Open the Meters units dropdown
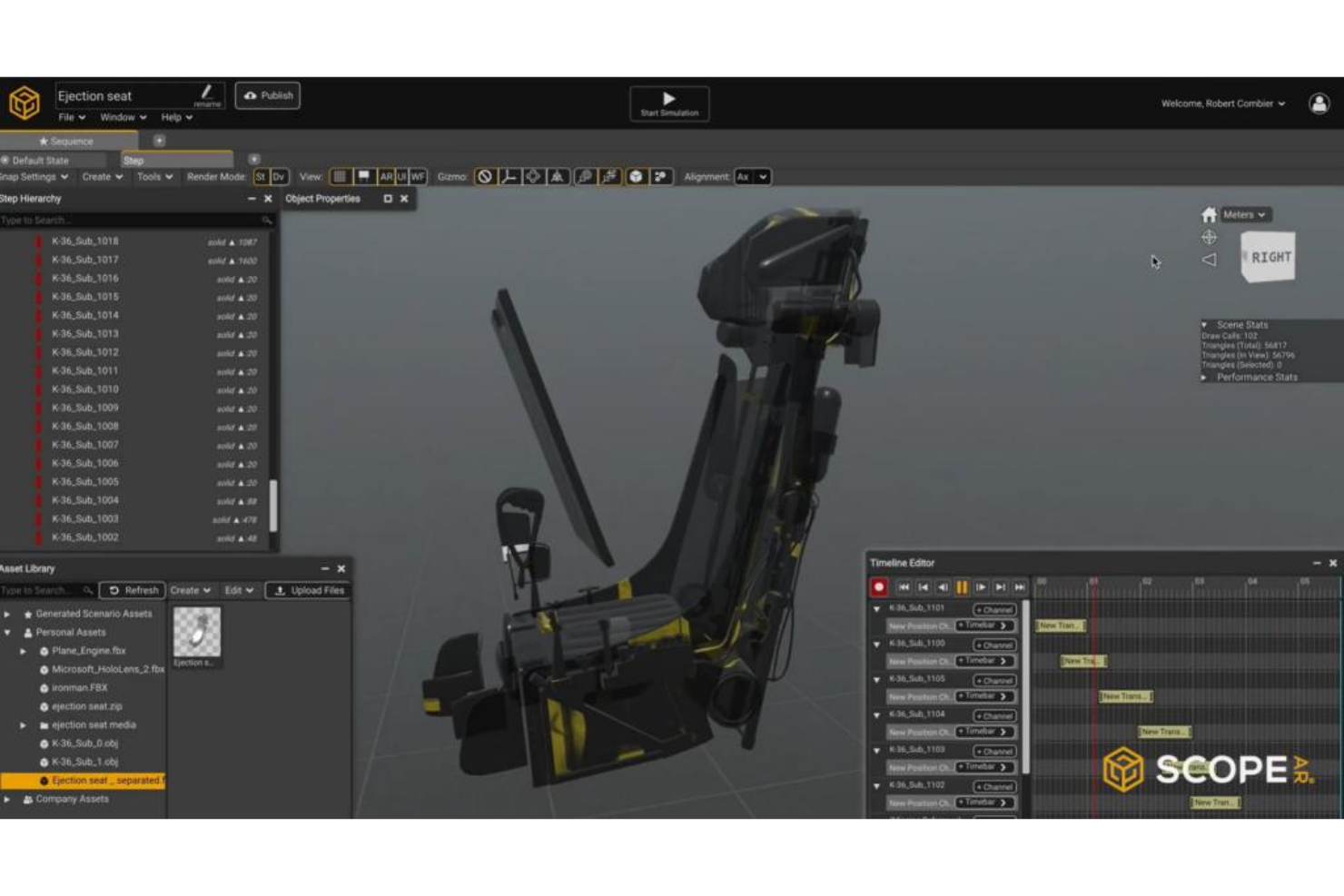 1244,215
